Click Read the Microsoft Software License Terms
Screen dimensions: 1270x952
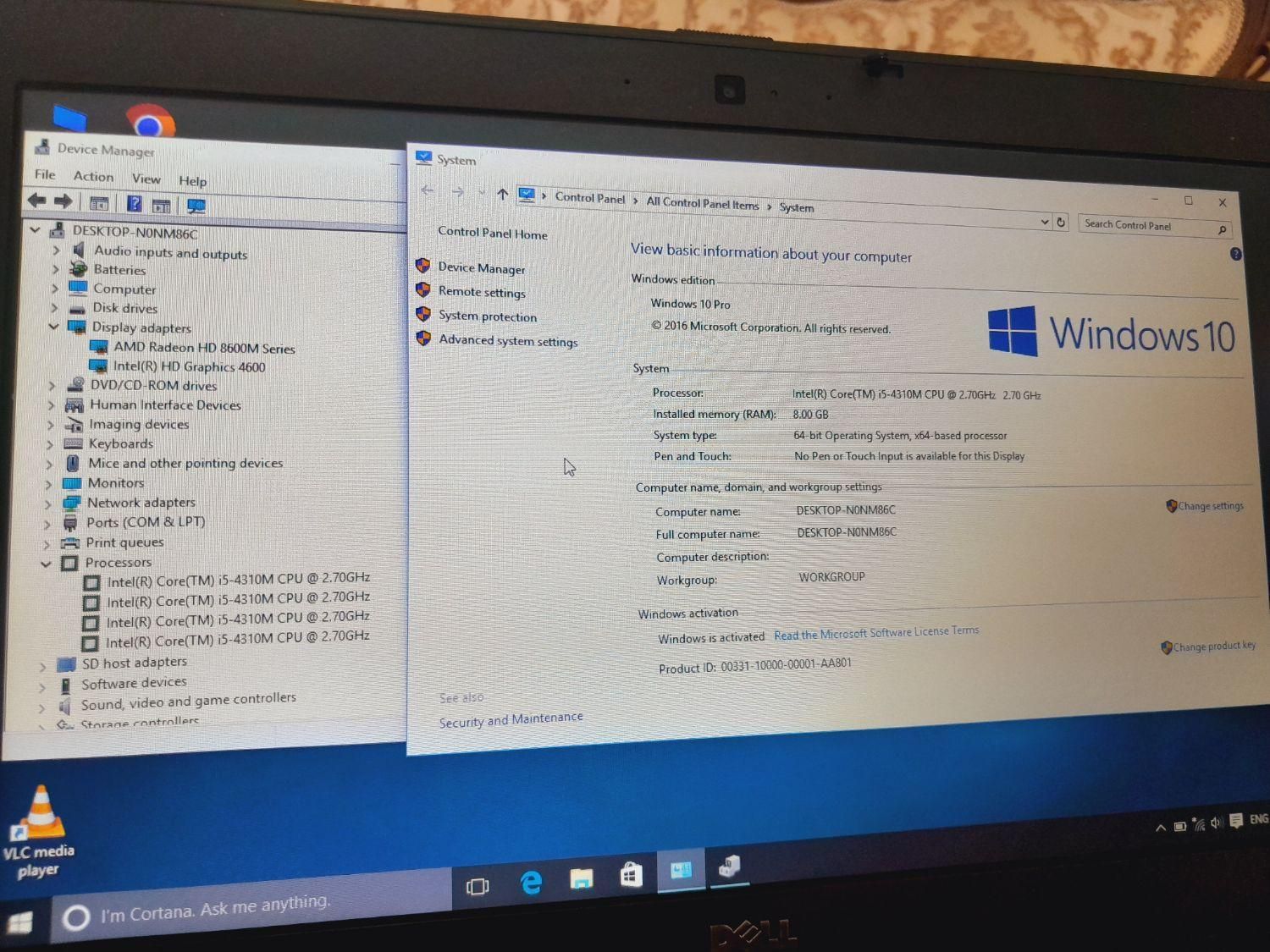click(876, 633)
